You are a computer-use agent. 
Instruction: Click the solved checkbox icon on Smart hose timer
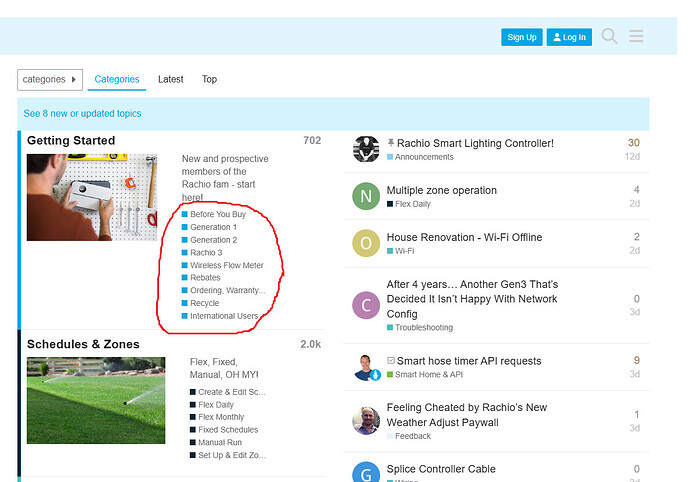391,361
